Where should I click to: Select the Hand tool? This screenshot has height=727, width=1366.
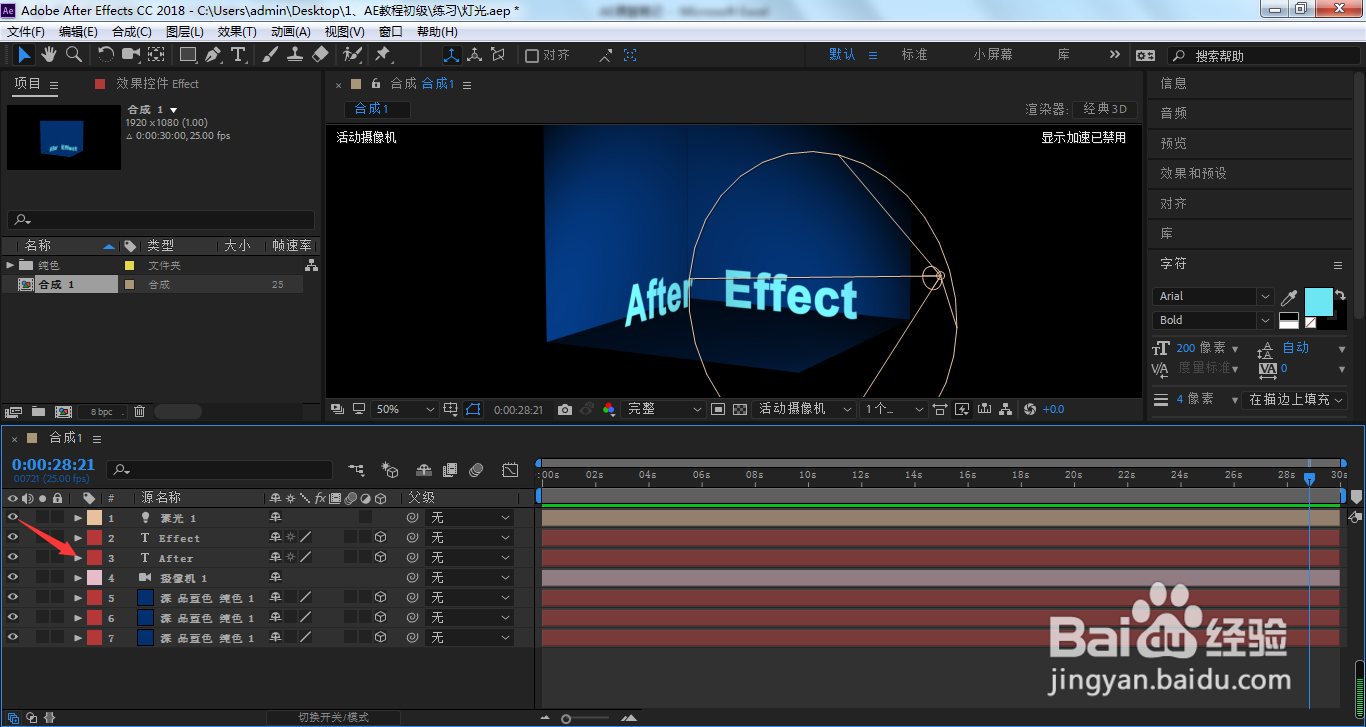click(49, 55)
